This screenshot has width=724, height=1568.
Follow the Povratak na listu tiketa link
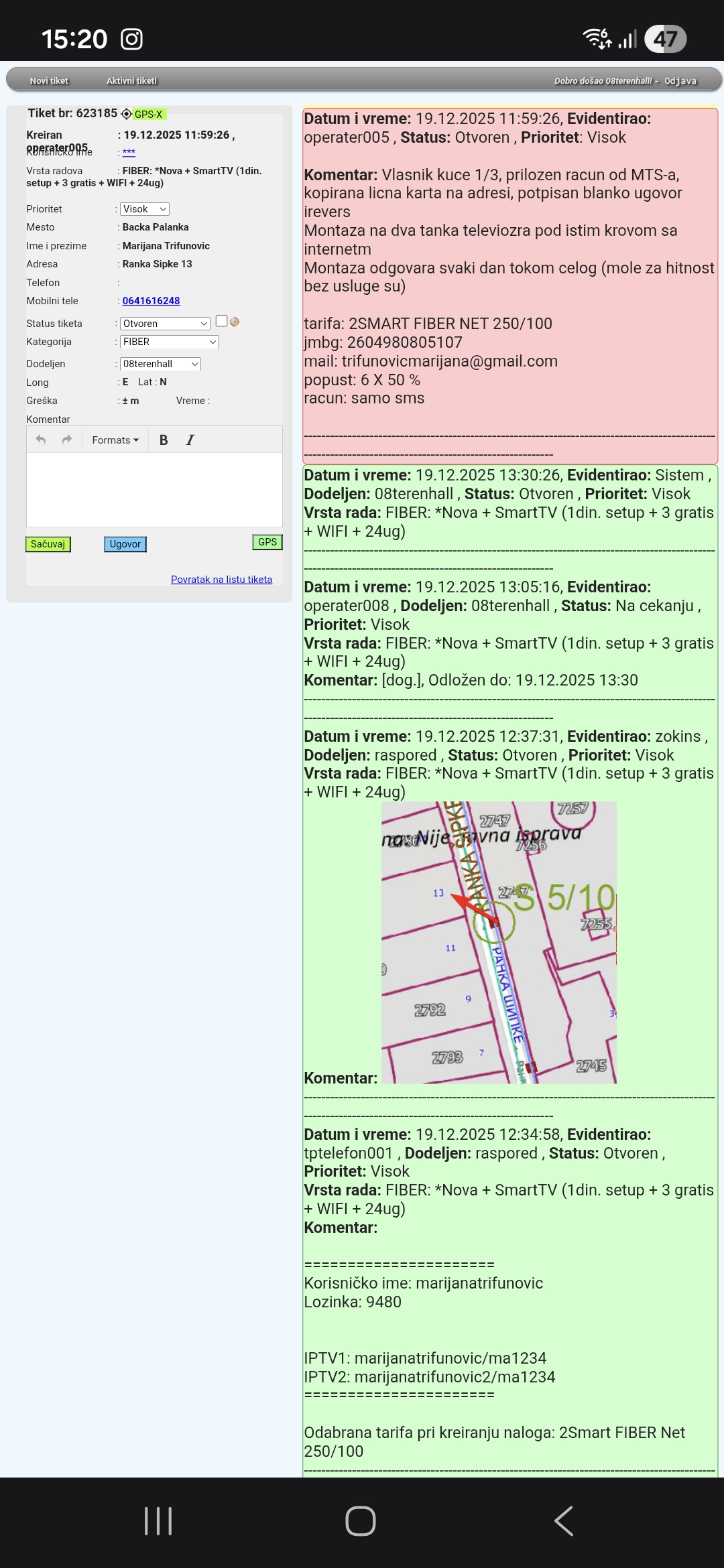click(221, 580)
